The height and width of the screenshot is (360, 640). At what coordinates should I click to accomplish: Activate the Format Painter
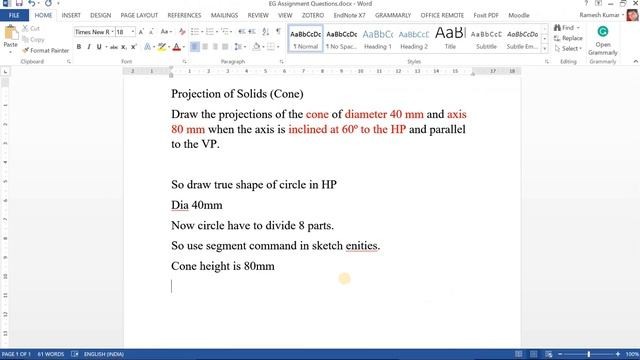(46, 50)
